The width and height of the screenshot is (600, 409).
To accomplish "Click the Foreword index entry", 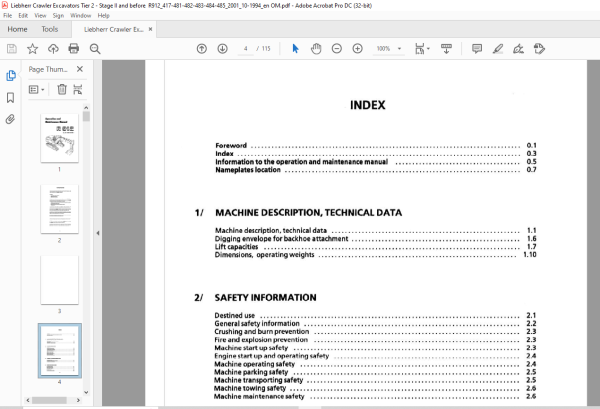I will point(376,145).
